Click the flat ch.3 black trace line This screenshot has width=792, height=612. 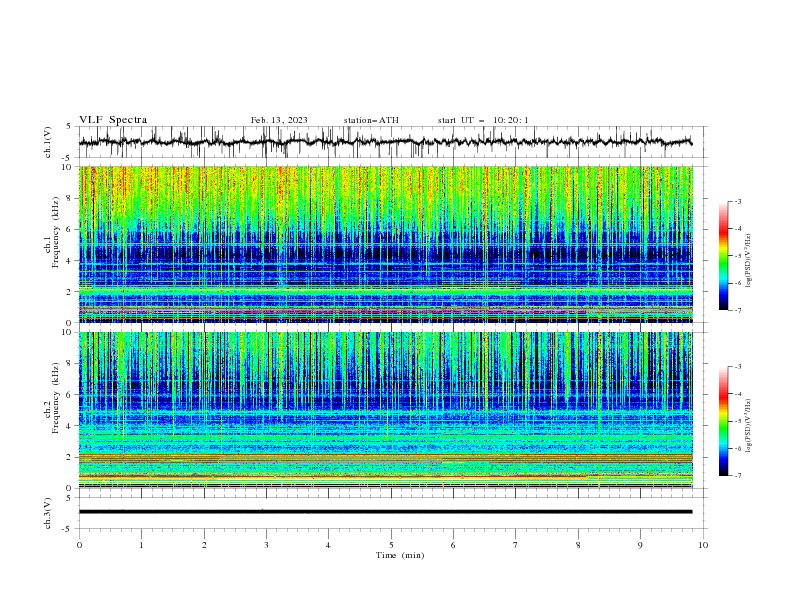pyautogui.click(x=385, y=512)
